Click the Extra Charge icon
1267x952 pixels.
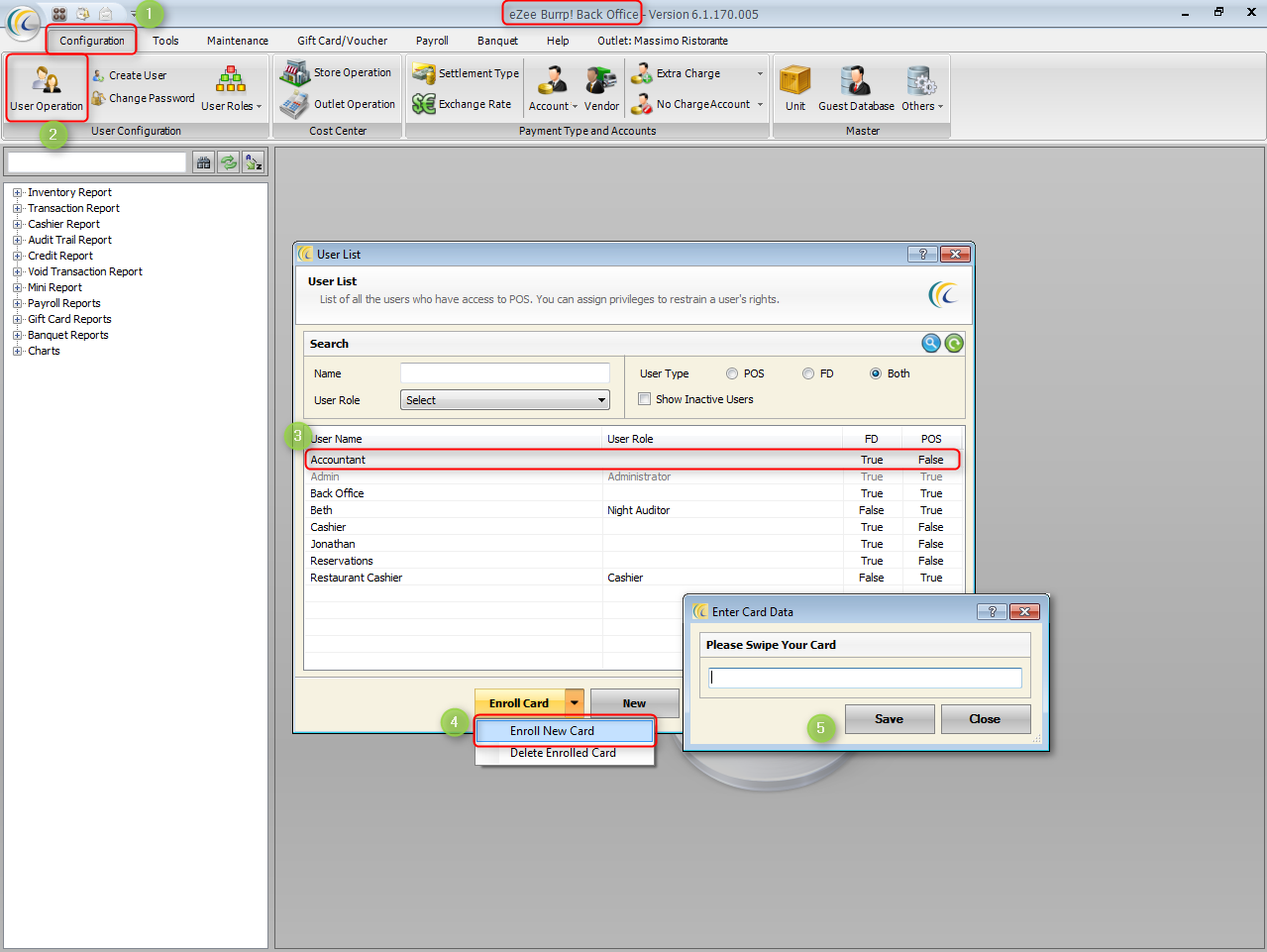642,73
